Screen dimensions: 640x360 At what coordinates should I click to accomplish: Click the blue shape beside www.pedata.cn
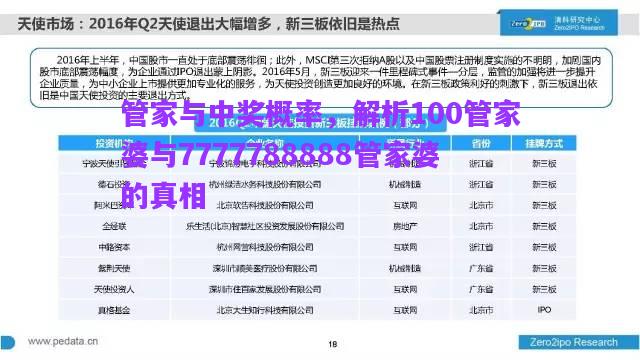8,343
